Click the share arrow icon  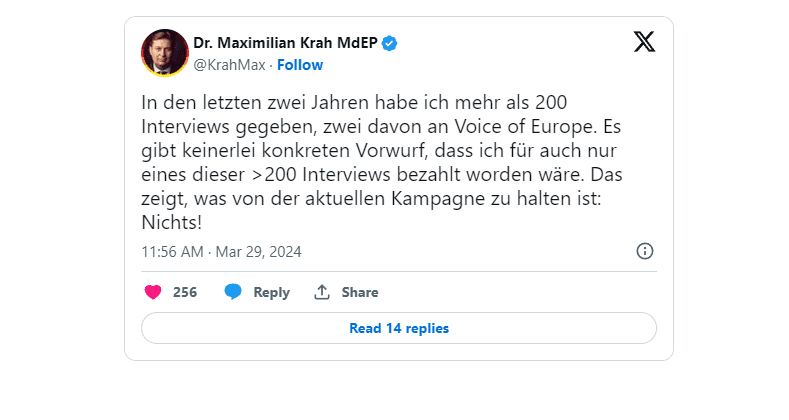pos(322,292)
